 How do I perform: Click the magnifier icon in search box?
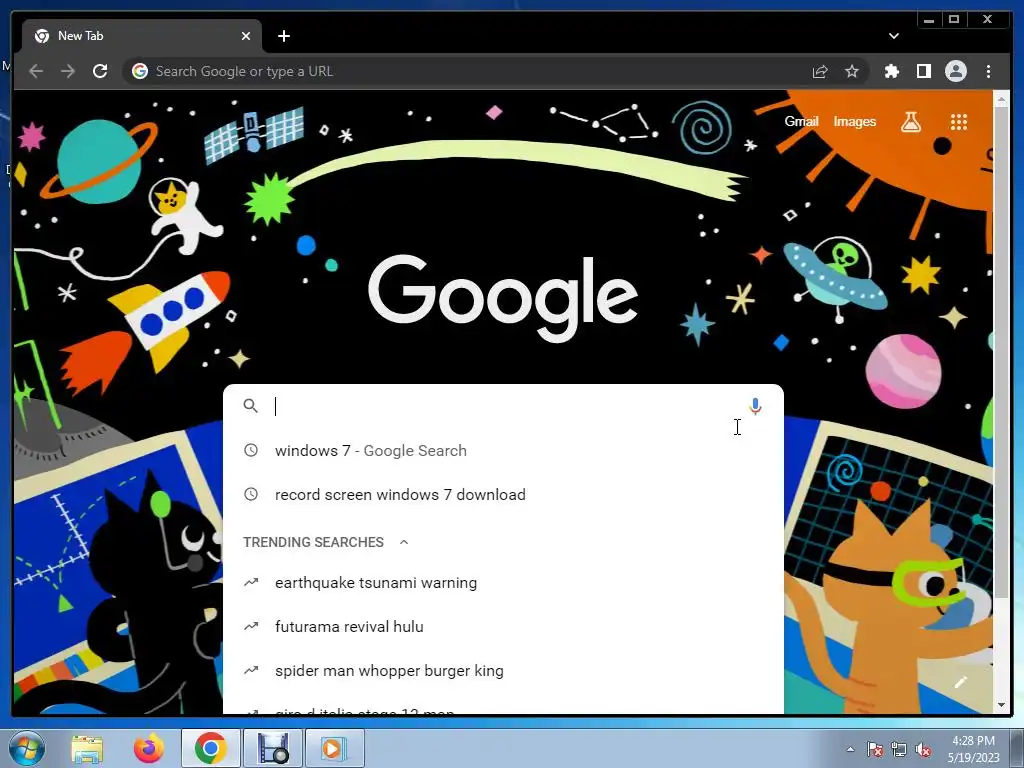click(x=251, y=406)
